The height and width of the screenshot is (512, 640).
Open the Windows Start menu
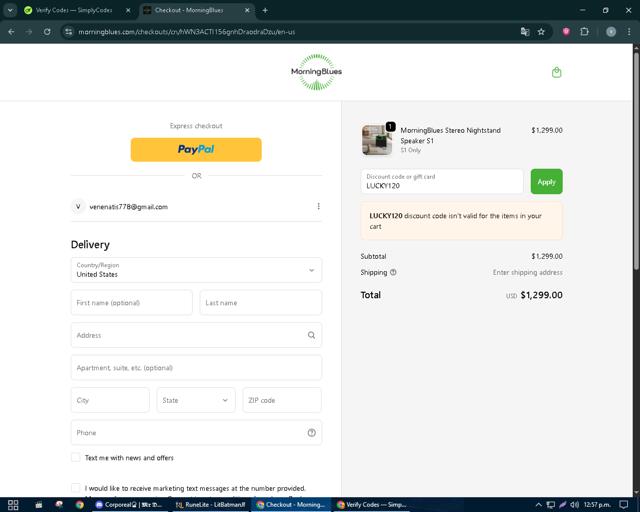click(x=13, y=505)
